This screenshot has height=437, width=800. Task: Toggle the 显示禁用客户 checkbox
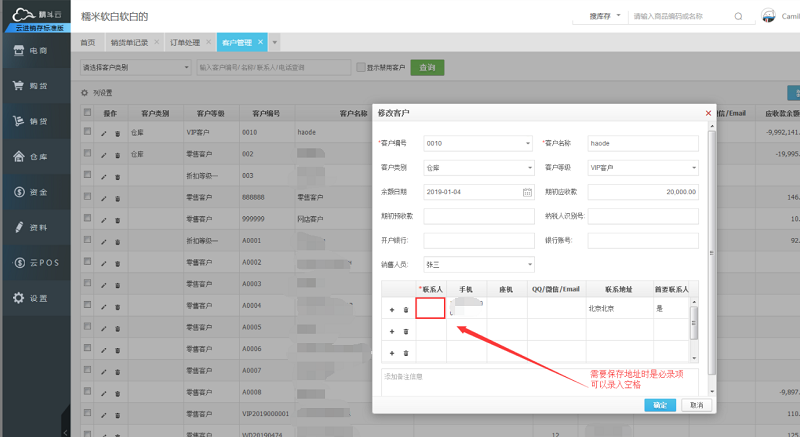(361, 67)
